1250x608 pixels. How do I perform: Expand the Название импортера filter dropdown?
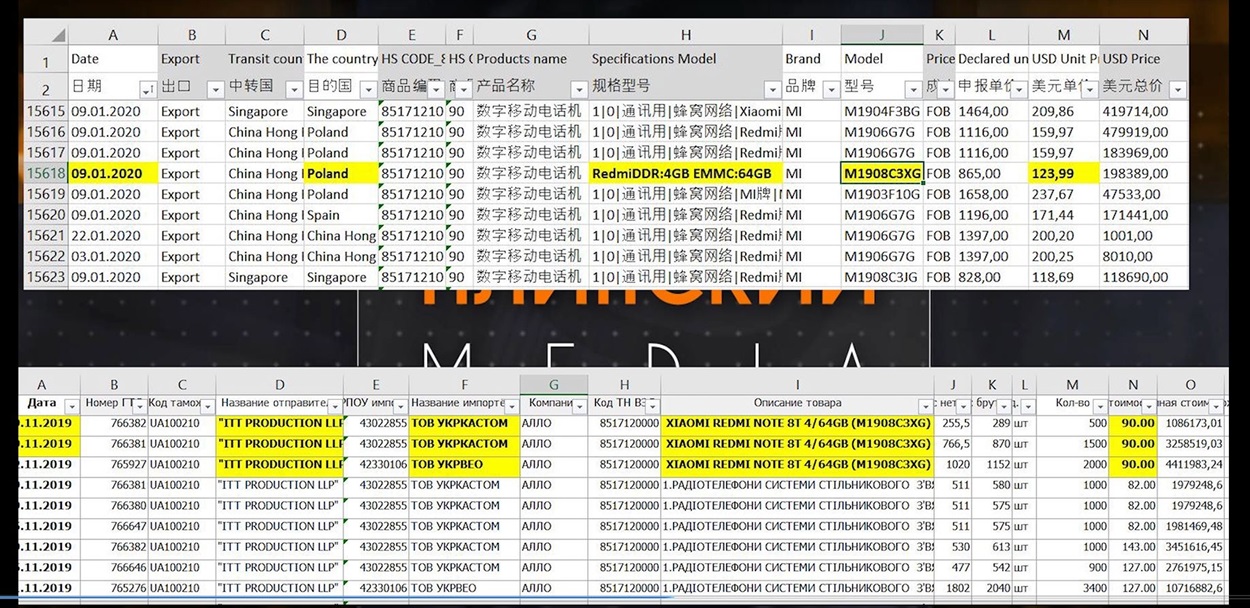pyautogui.click(x=513, y=405)
